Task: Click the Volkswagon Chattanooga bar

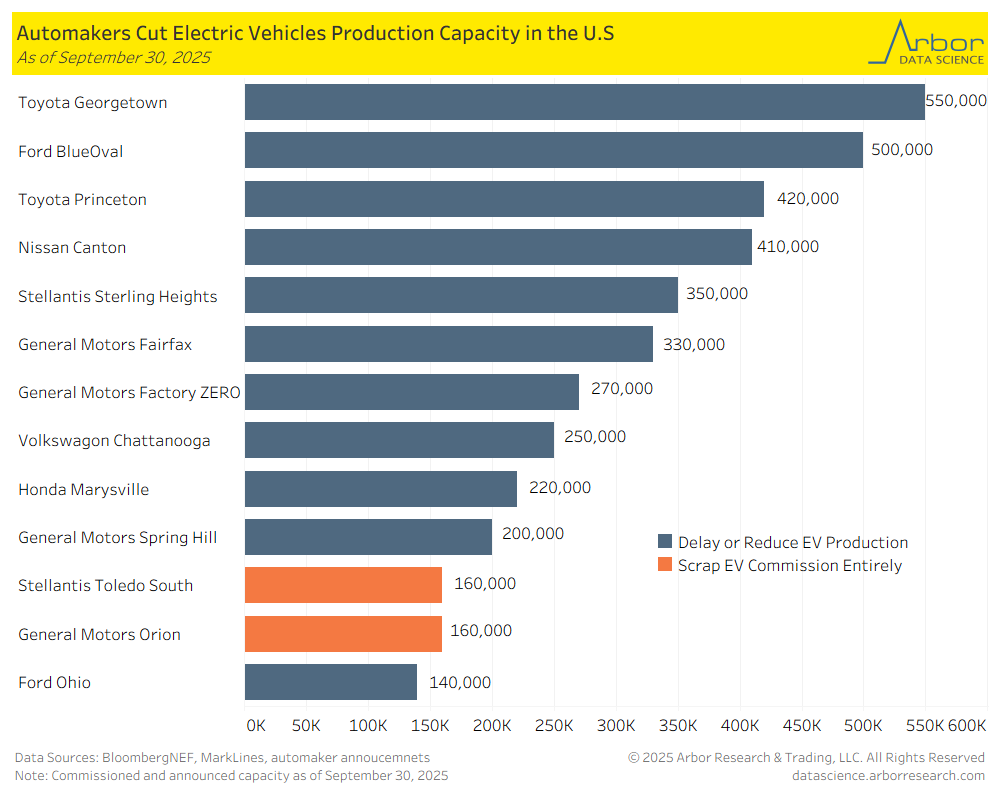Action: click(x=399, y=440)
